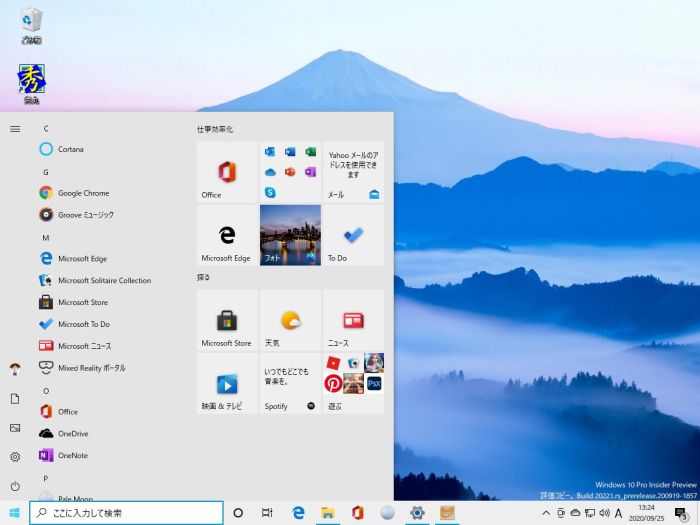
Task: Open Cortana from the app list
Action: pyautogui.click(x=70, y=149)
